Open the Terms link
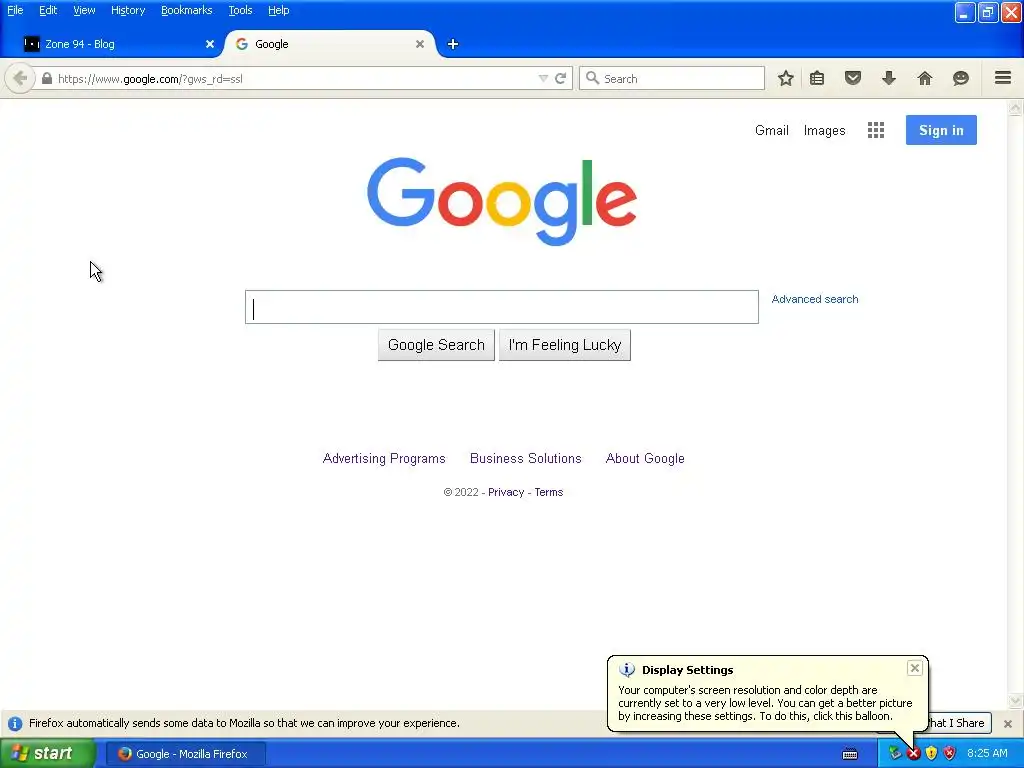The image size is (1024, 768). coord(549,492)
